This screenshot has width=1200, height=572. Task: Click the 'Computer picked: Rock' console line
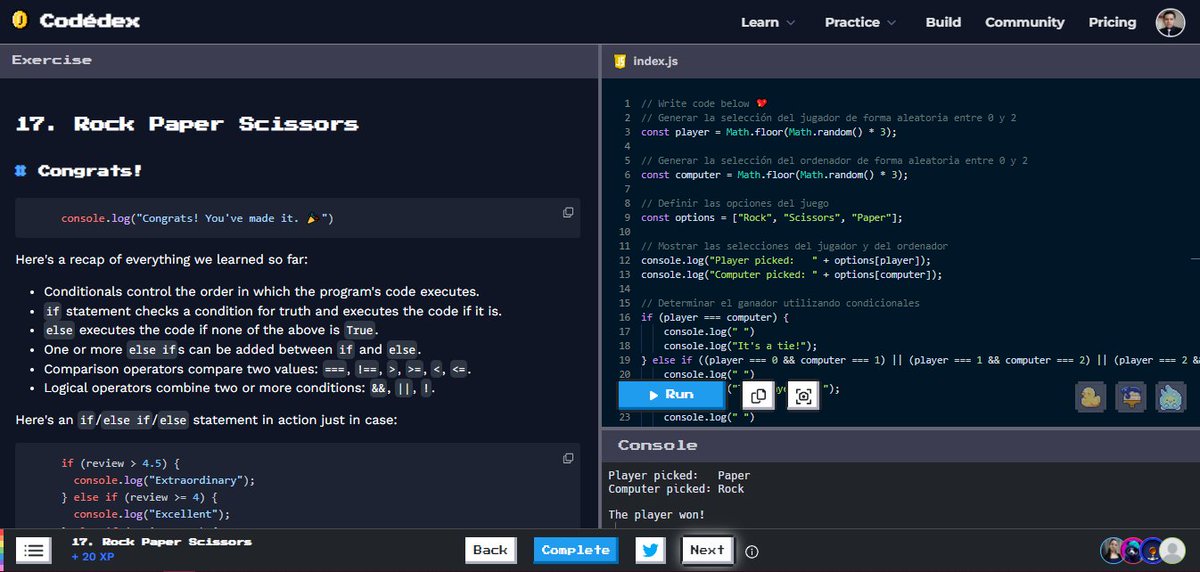[676, 489]
